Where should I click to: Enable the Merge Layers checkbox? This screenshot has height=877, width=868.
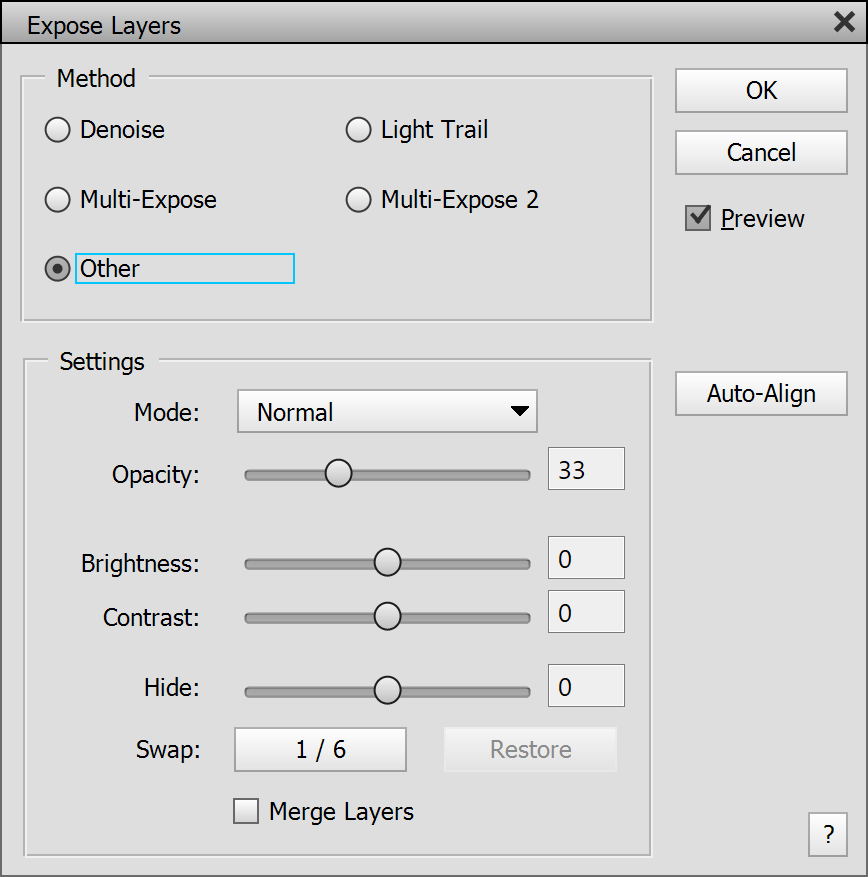(x=245, y=811)
